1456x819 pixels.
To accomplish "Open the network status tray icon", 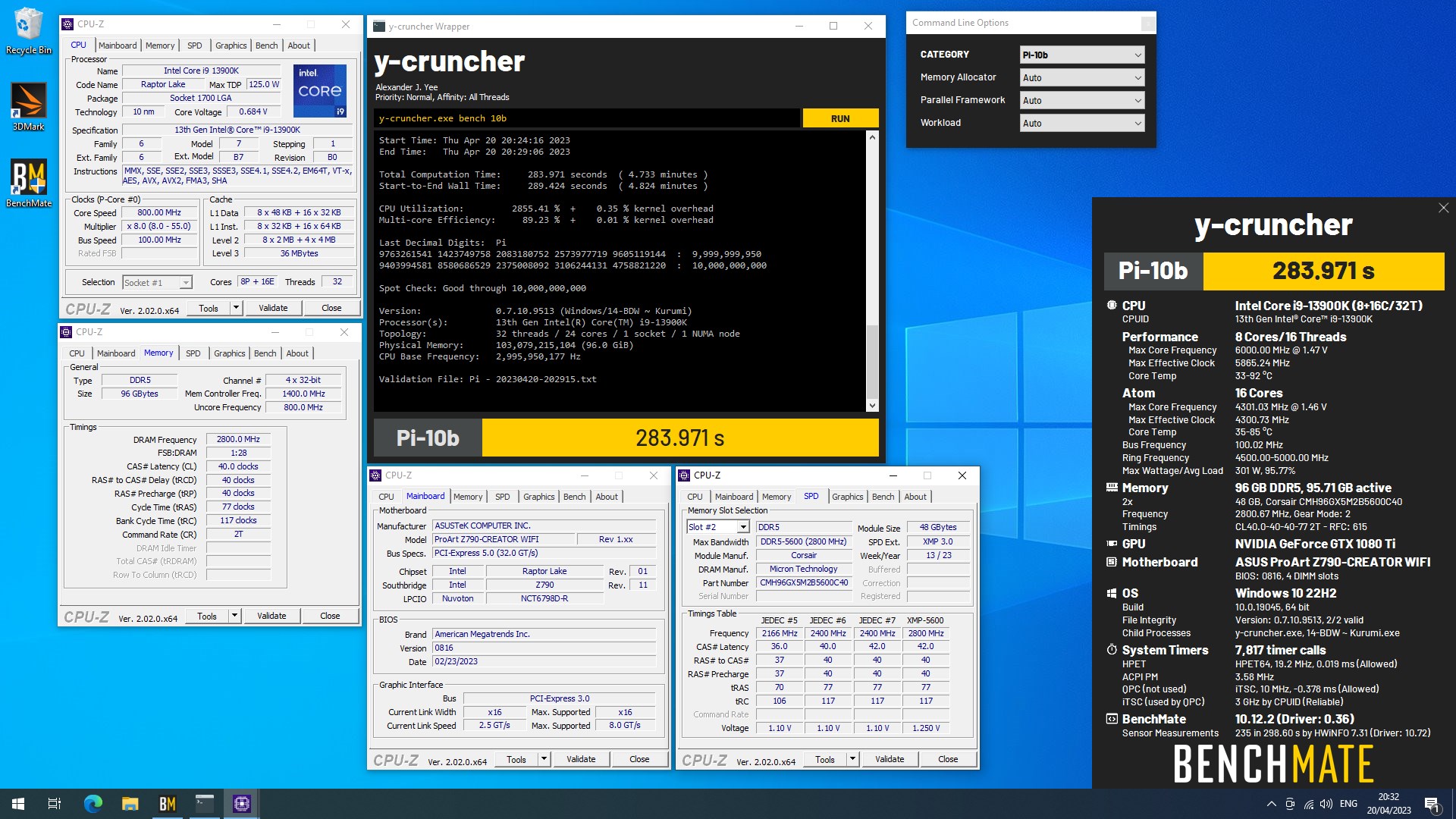I will [1308, 804].
